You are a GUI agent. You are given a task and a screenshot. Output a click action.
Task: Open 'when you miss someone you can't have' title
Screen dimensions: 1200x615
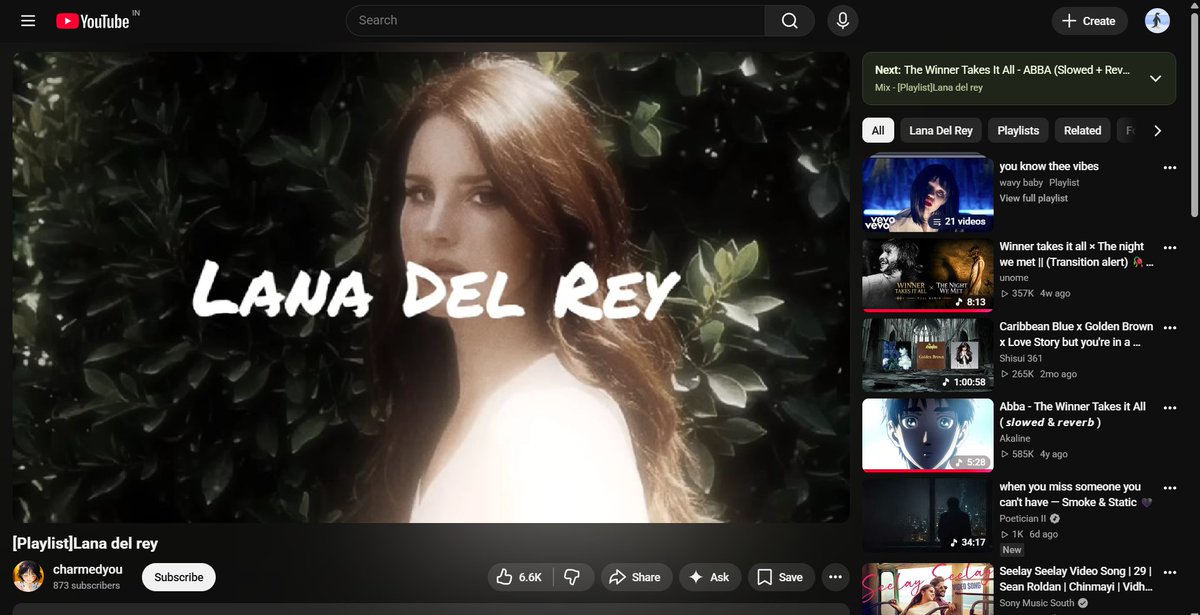1076,494
